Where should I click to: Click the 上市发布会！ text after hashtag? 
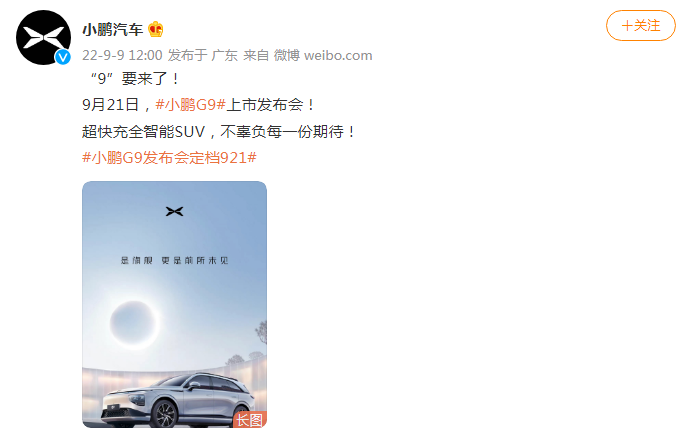point(271,105)
